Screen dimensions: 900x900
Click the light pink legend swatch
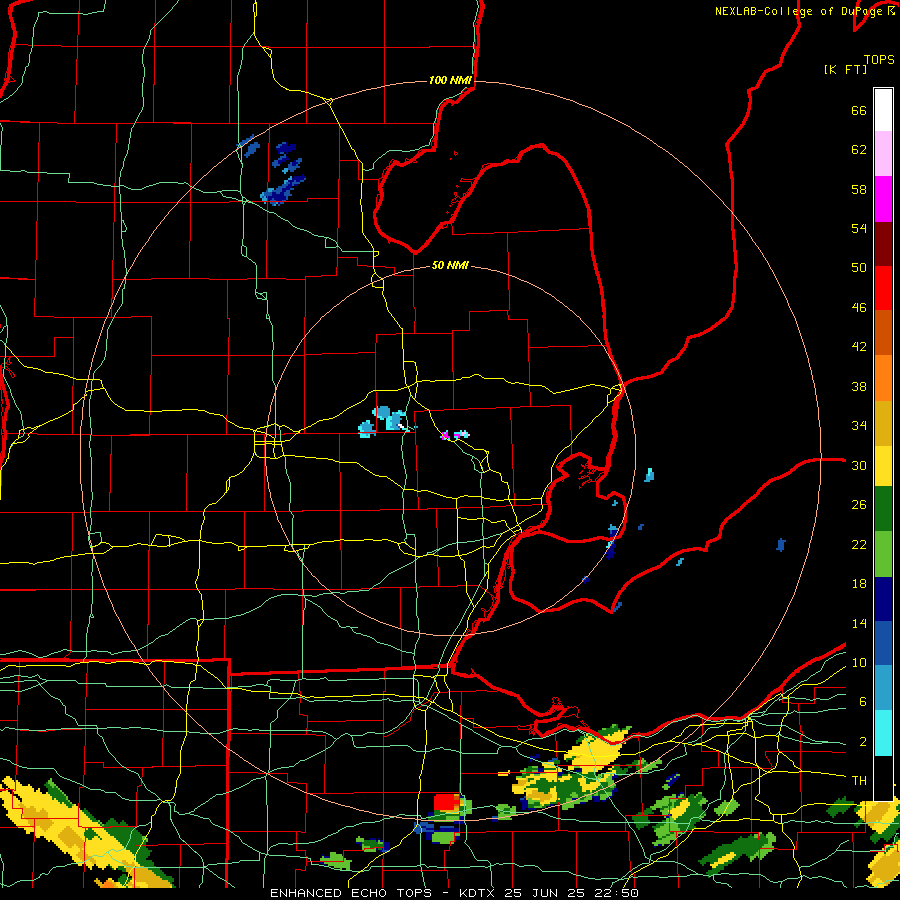click(x=883, y=153)
